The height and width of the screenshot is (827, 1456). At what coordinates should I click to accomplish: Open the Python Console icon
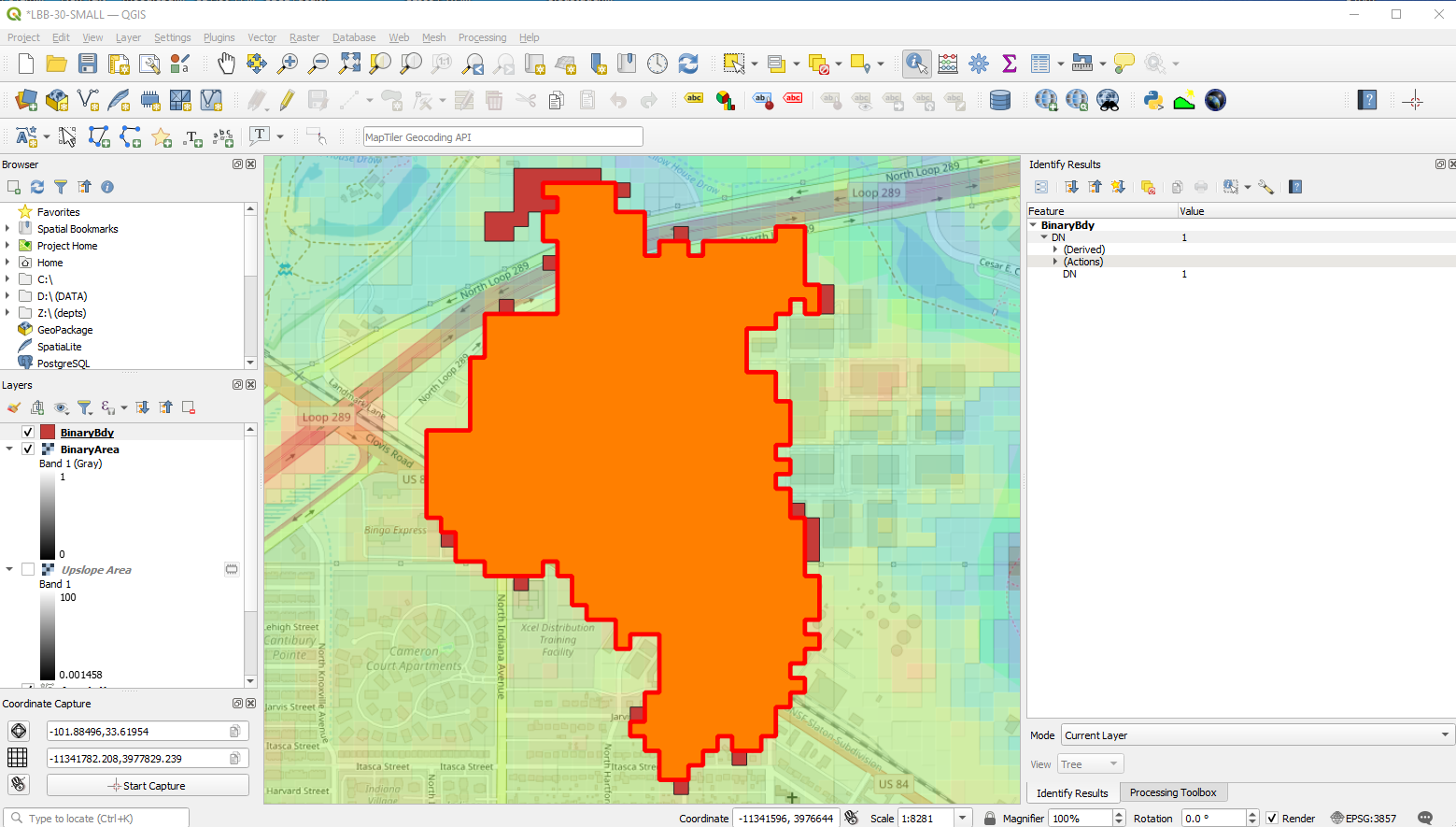point(1153,100)
